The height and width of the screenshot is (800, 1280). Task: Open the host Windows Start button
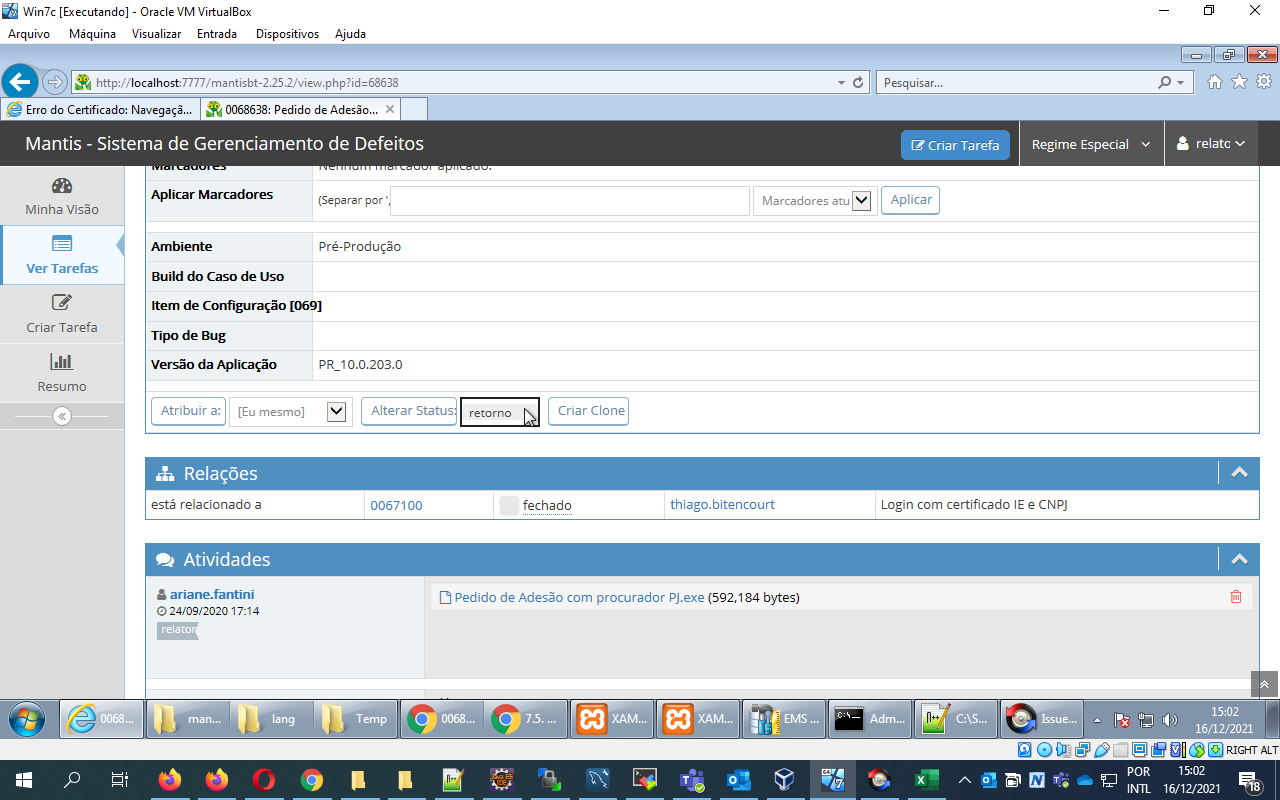click(22, 780)
